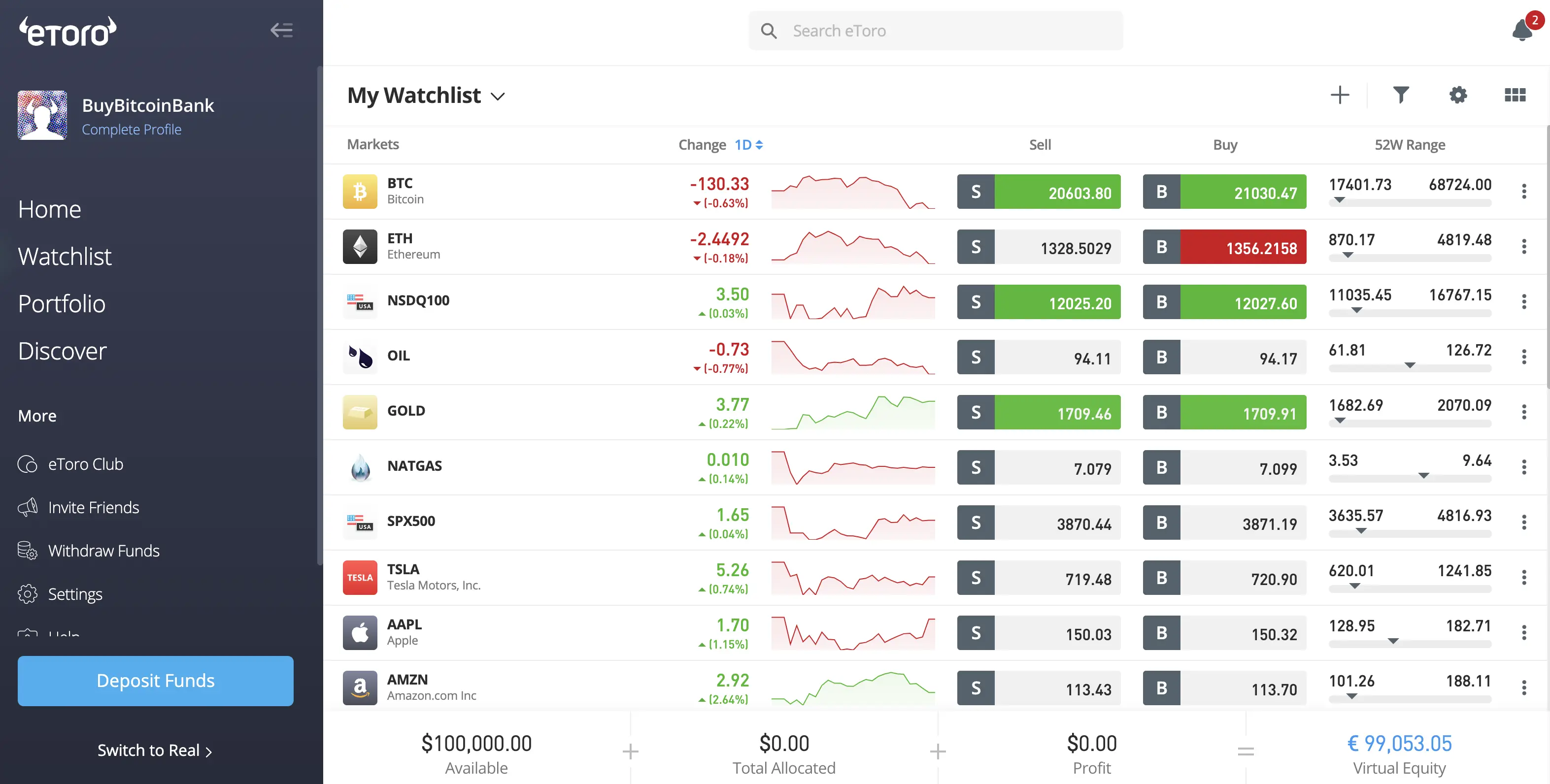Click the ETH Ethereum market name
Image resolution: width=1550 pixels, height=784 pixels.
[413, 247]
